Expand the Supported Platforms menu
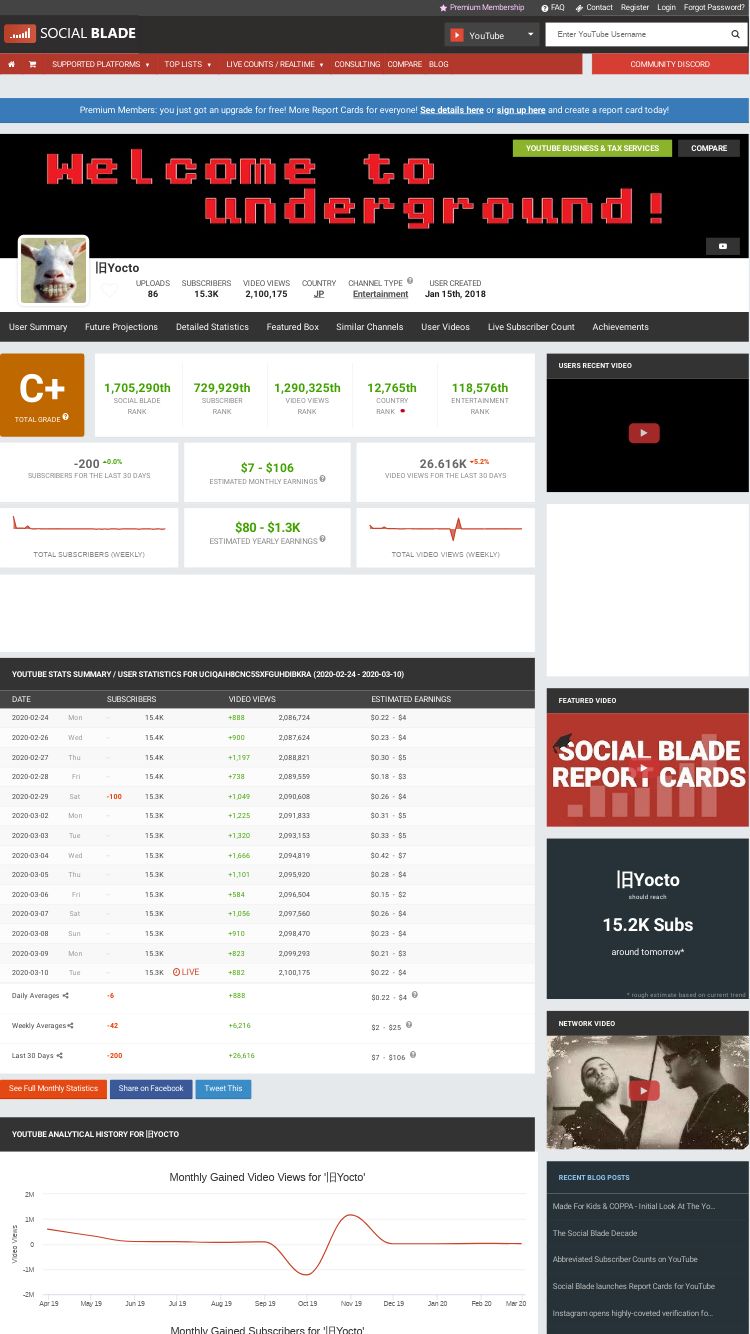750x1334 pixels. click(101, 64)
